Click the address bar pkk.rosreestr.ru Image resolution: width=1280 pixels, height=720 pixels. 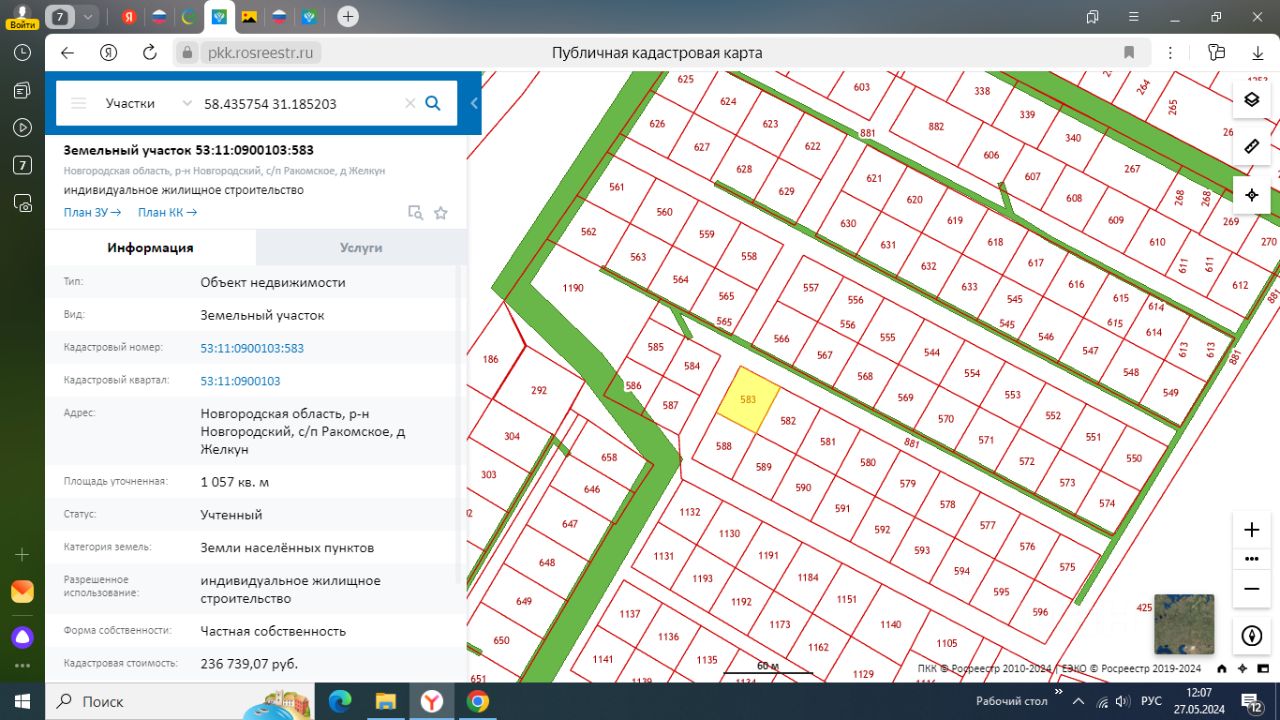click(x=260, y=53)
